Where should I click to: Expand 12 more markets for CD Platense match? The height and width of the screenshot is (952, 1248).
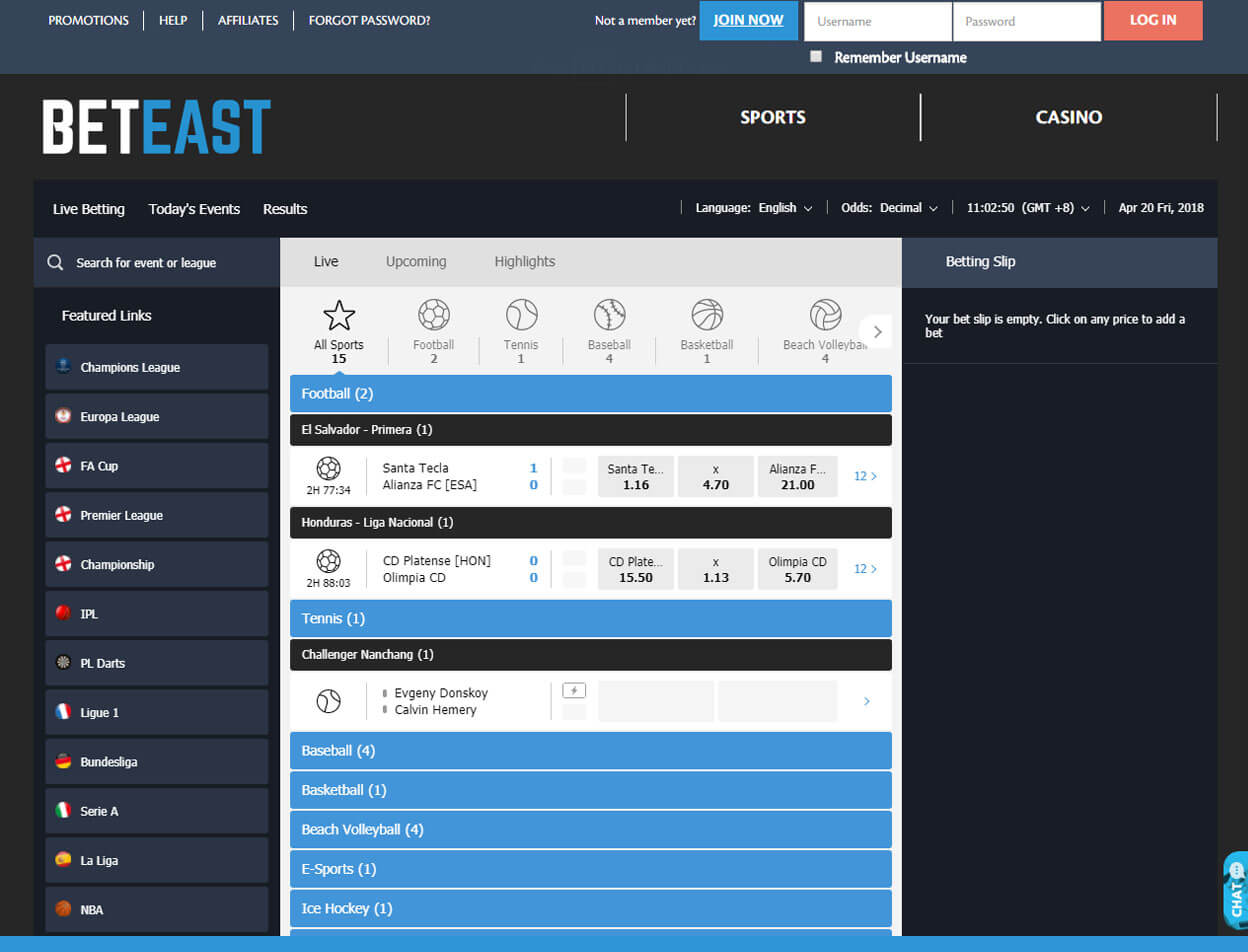point(866,569)
